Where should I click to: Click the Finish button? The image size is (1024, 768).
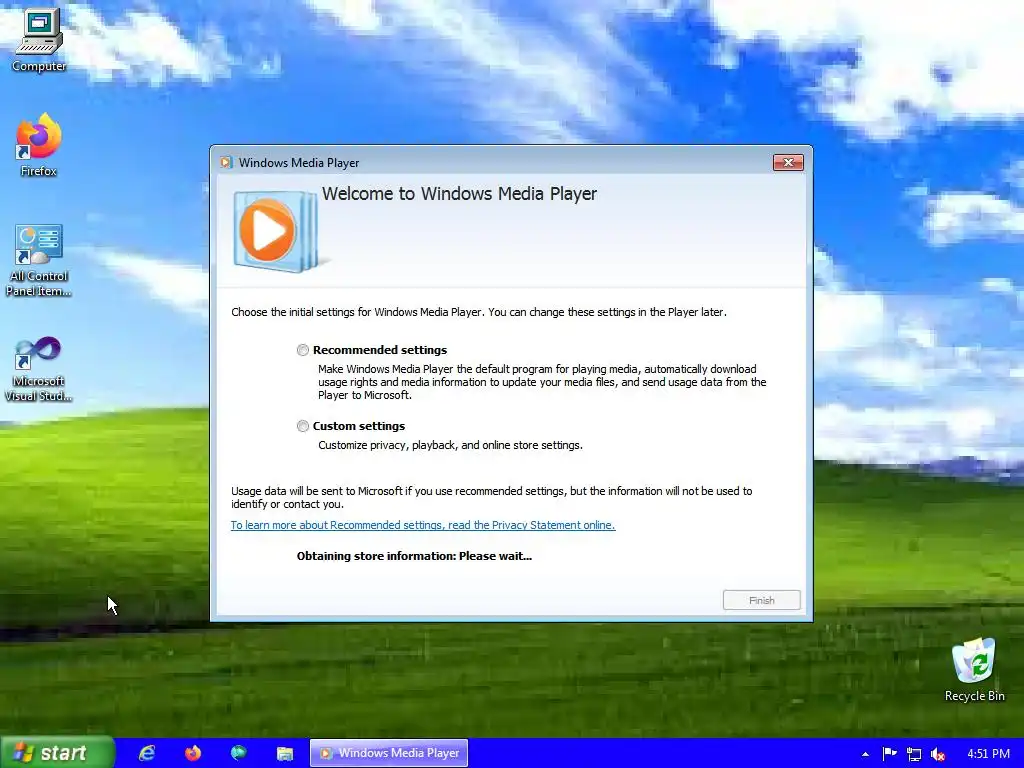click(x=761, y=600)
